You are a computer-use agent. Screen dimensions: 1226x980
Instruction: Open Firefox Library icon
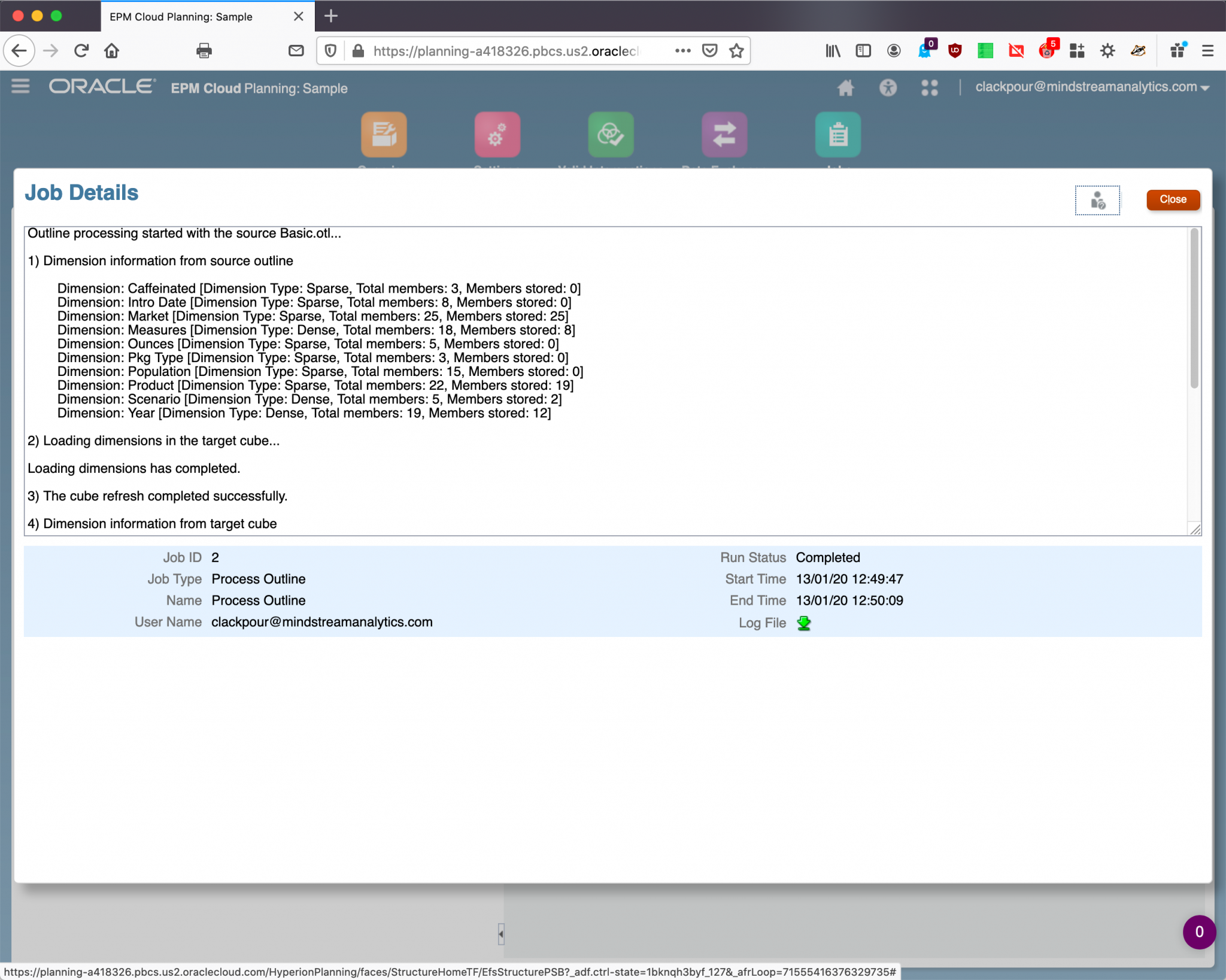pos(833,51)
